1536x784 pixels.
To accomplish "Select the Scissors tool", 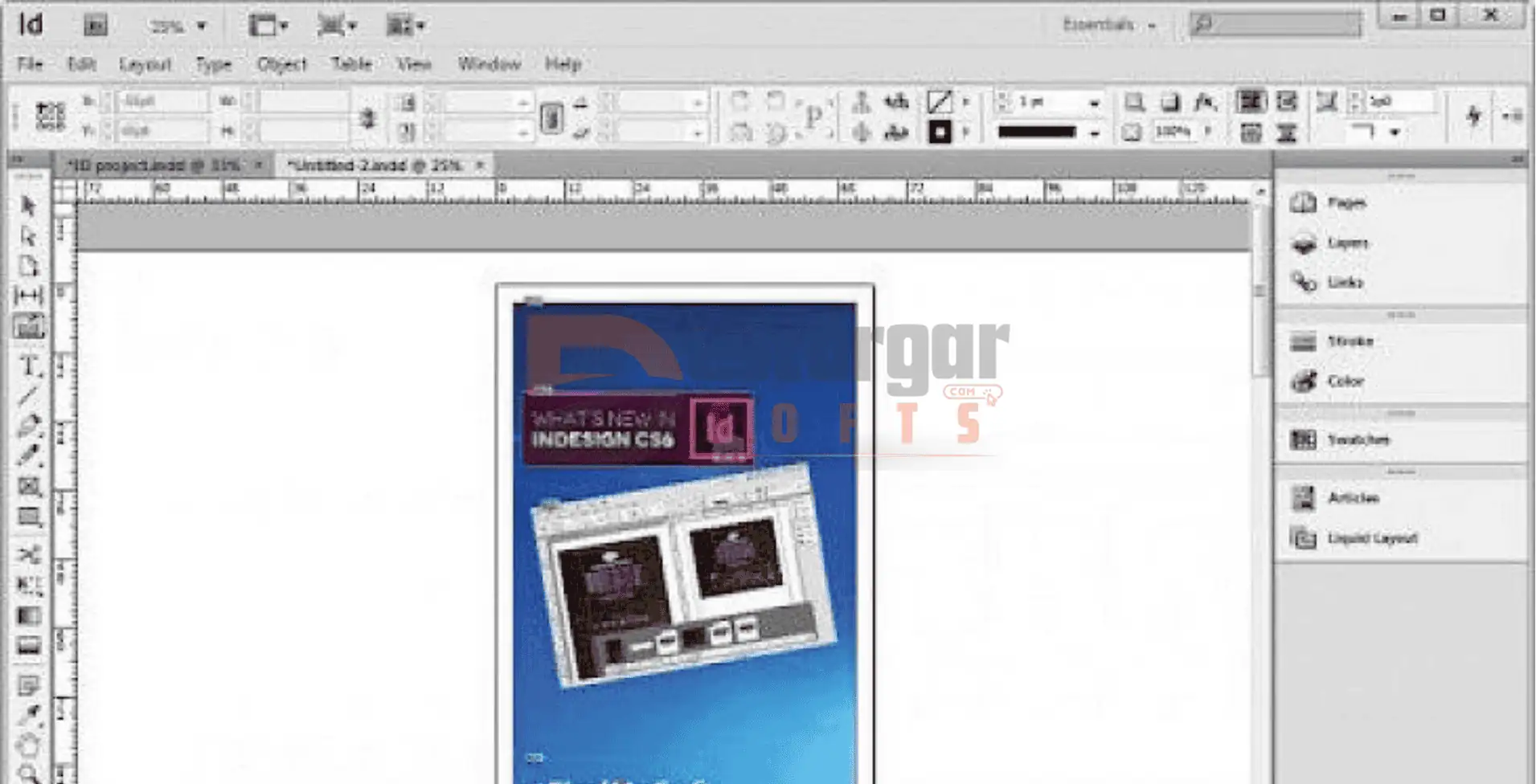I will [x=29, y=555].
